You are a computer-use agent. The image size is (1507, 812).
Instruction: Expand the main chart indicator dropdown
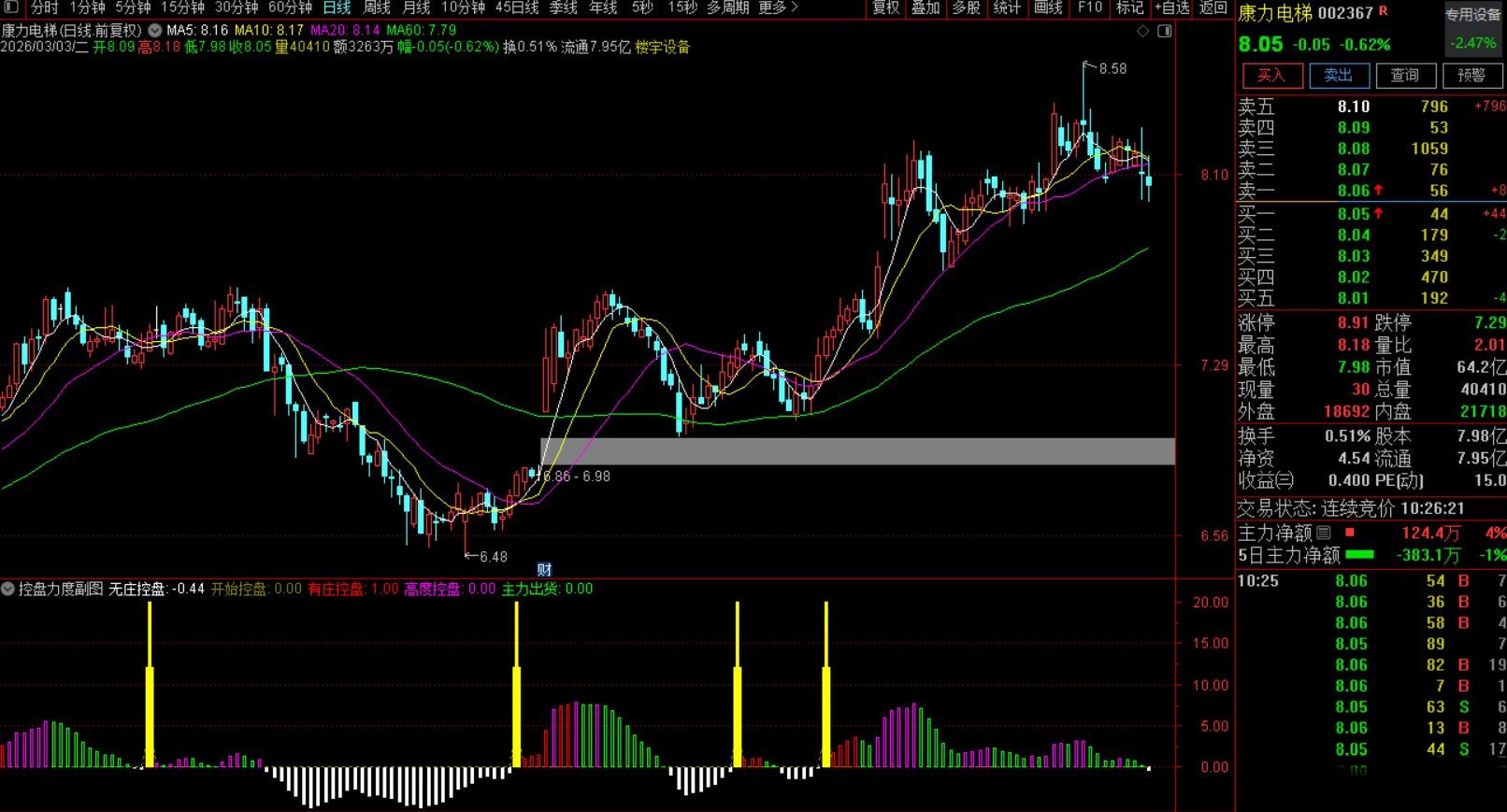point(155,31)
